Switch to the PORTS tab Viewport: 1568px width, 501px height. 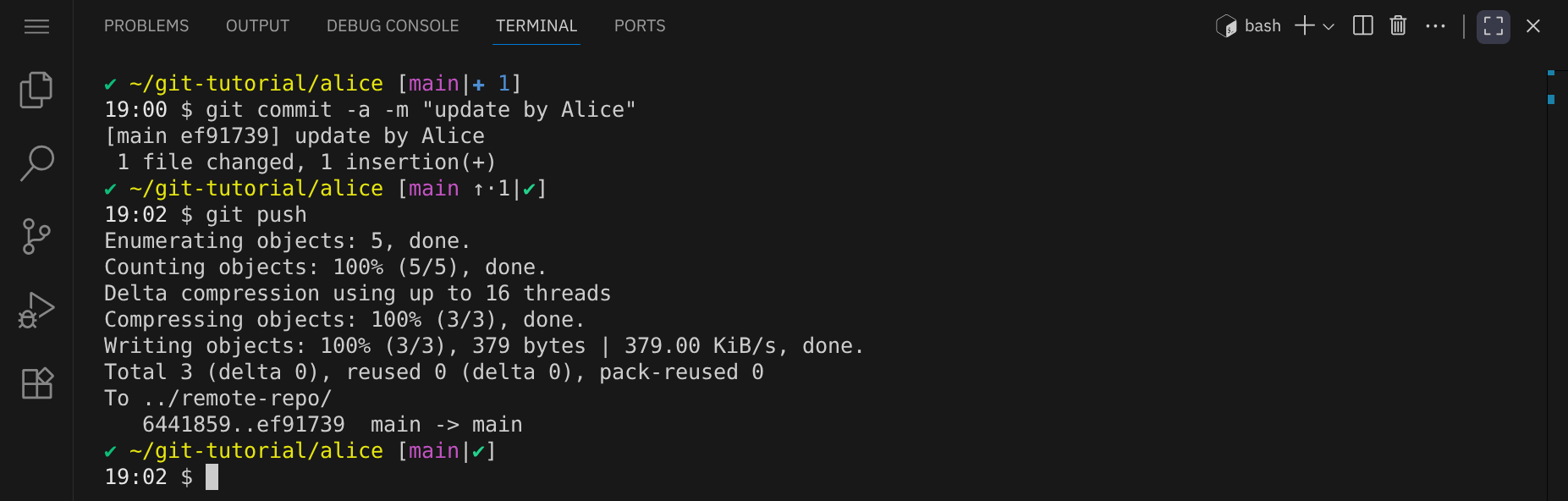coord(640,26)
